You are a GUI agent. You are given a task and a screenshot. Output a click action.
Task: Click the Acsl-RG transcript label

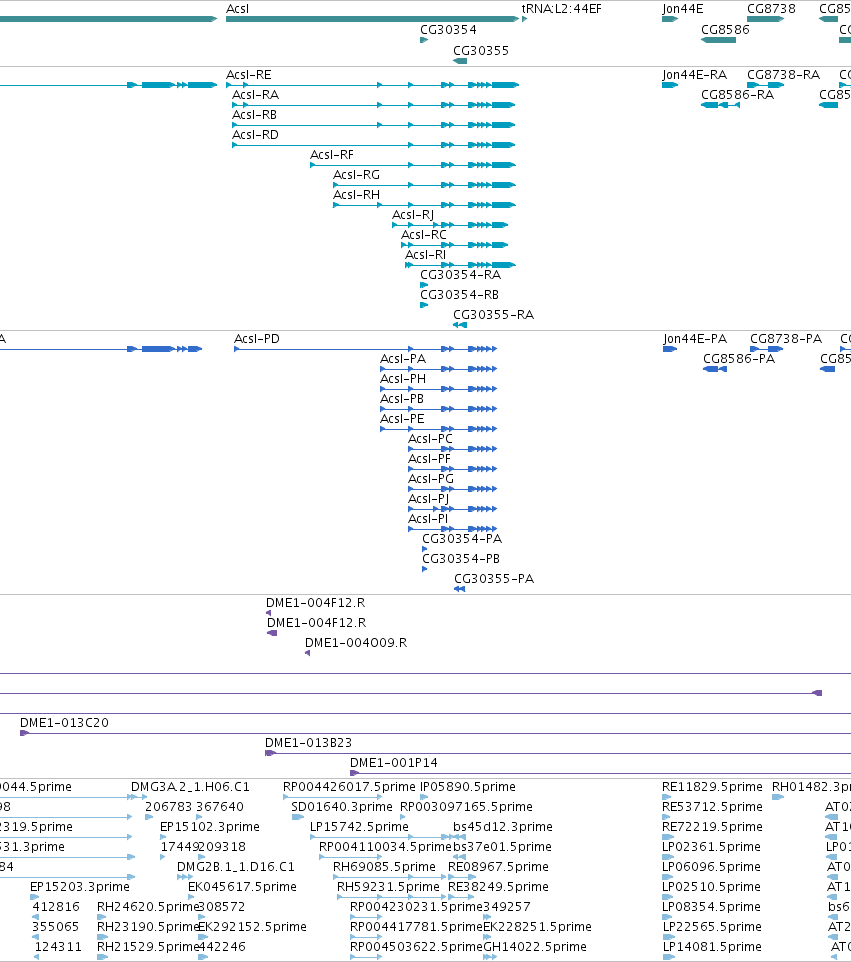(356, 175)
